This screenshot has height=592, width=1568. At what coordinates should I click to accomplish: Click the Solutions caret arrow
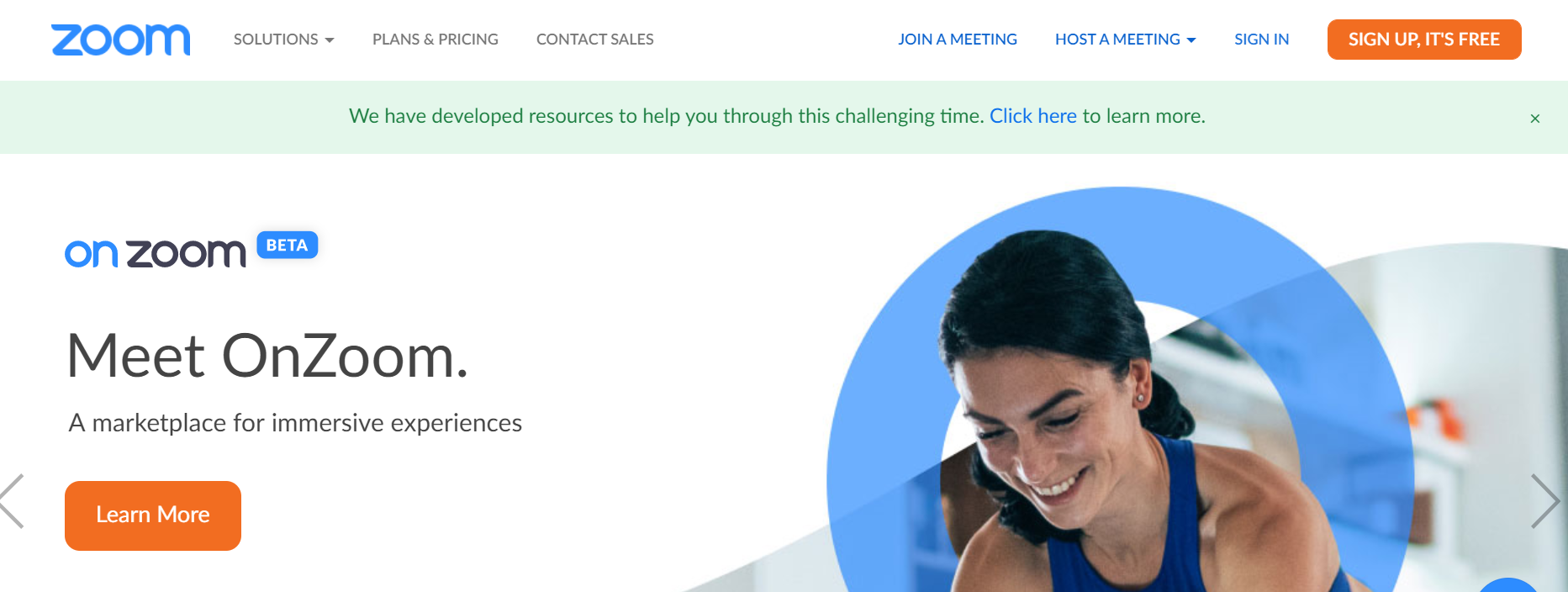(x=330, y=40)
